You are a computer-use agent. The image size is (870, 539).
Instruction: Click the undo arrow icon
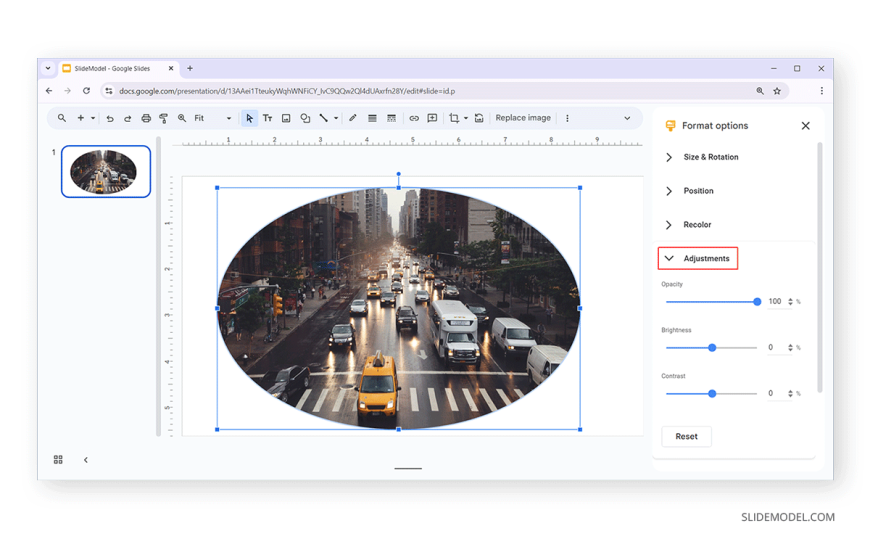tap(110, 118)
